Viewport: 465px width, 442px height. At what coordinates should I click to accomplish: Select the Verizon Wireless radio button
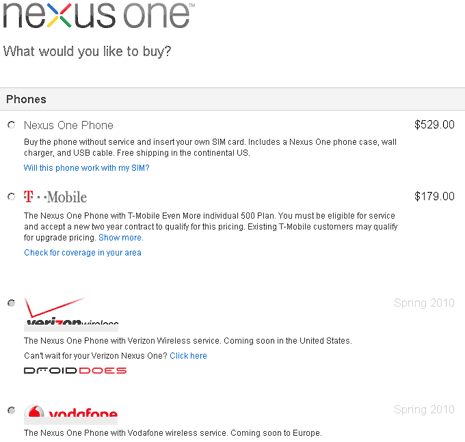[x=11, y=303]
